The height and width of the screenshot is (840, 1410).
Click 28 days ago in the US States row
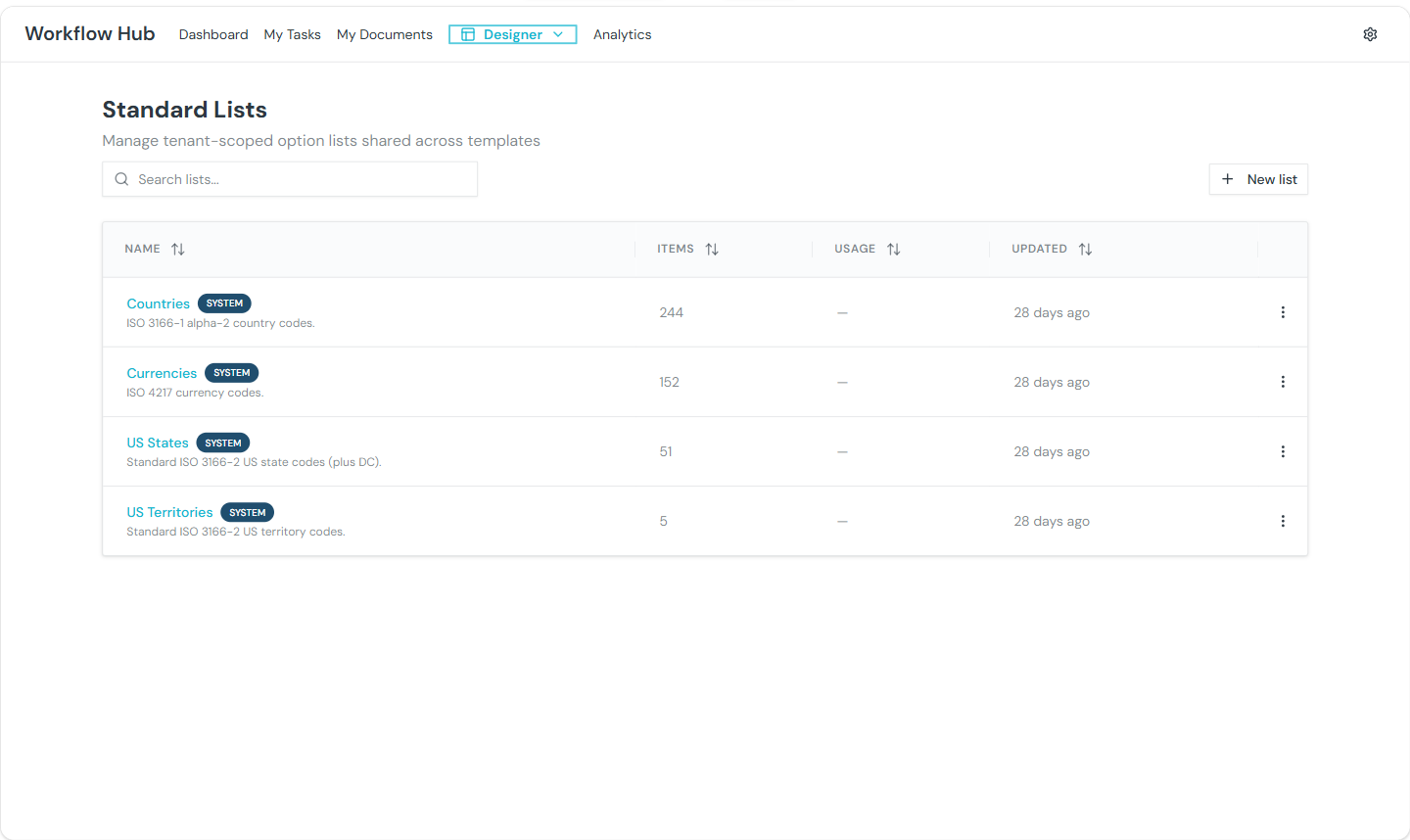pos(1052,451)
